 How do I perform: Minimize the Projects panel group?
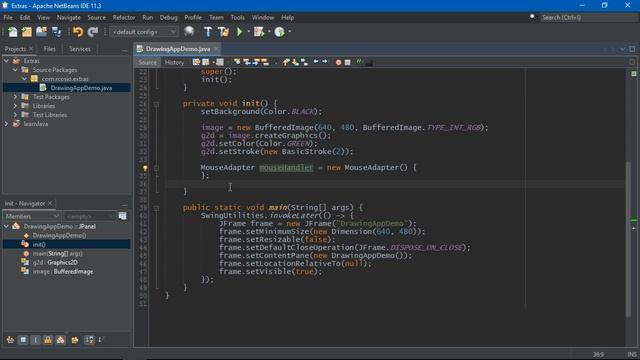click(x=124, y=50)
